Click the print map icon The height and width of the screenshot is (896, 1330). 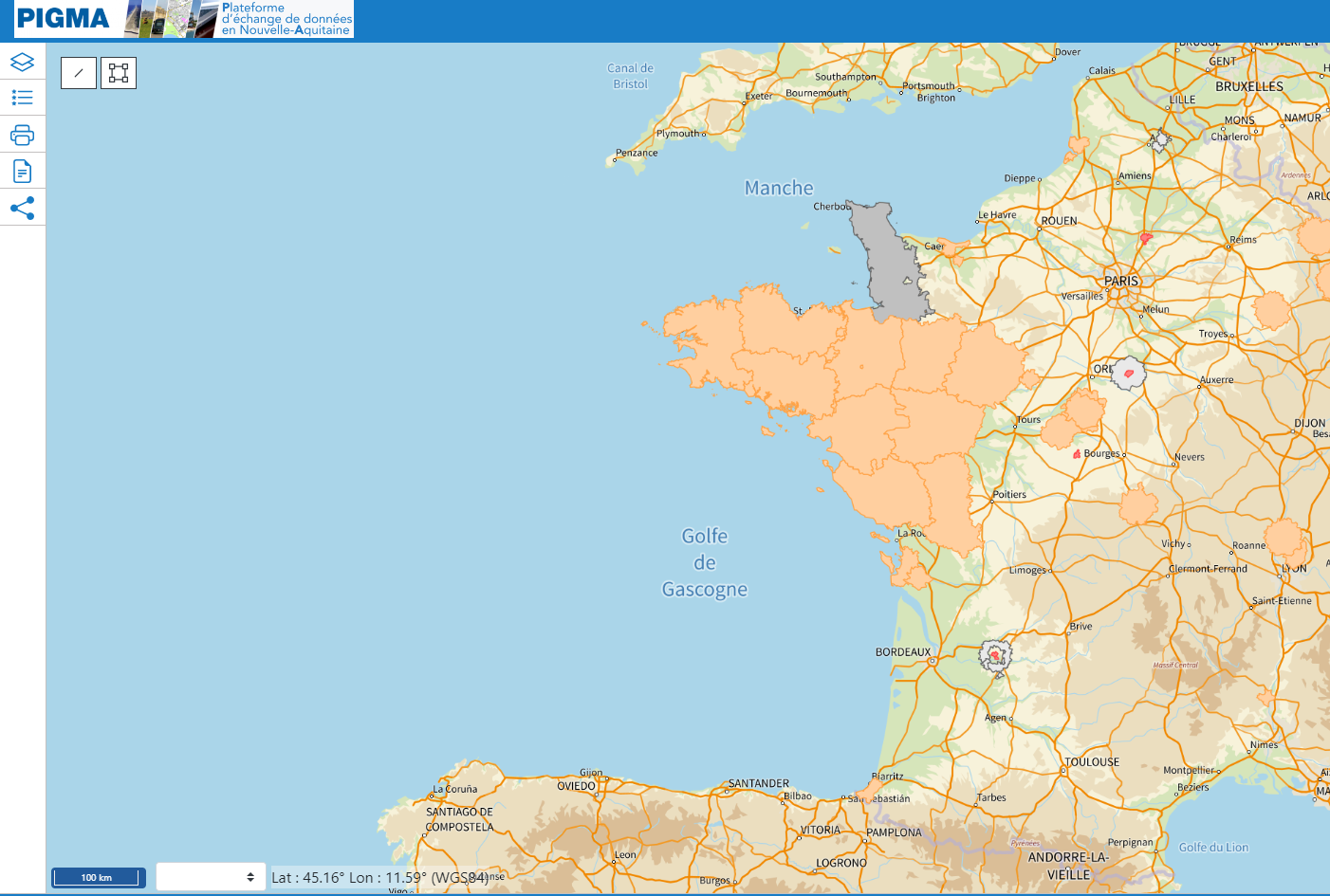[22, 135]
